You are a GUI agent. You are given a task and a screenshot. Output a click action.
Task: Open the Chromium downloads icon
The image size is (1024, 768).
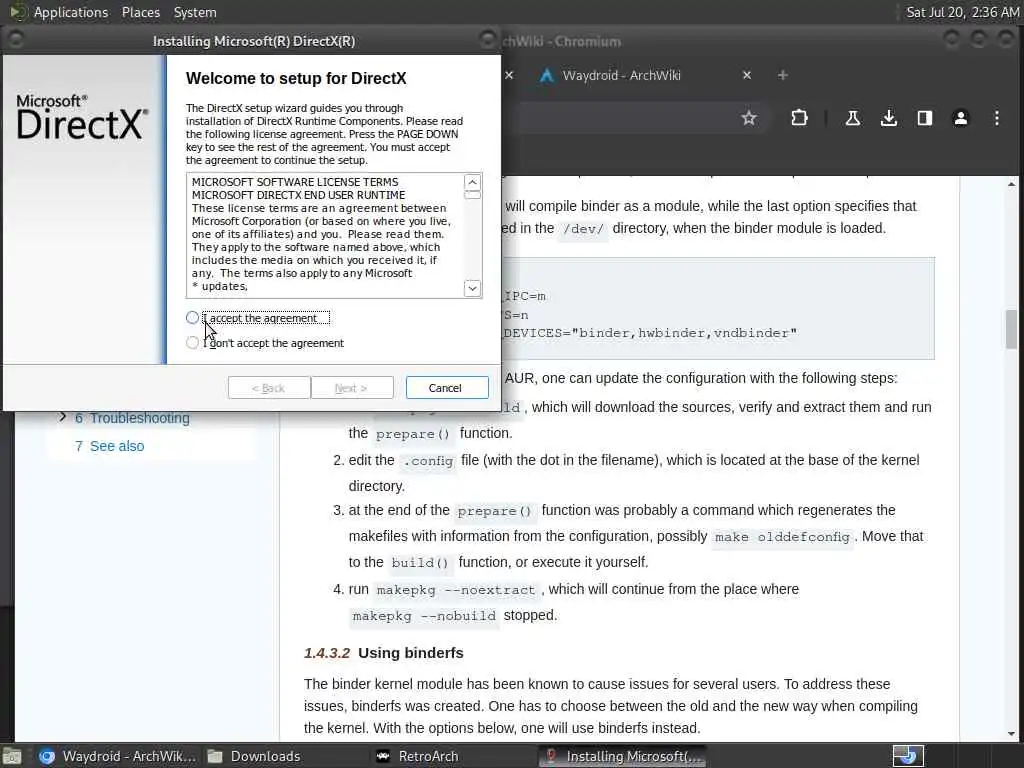[888, 118]
